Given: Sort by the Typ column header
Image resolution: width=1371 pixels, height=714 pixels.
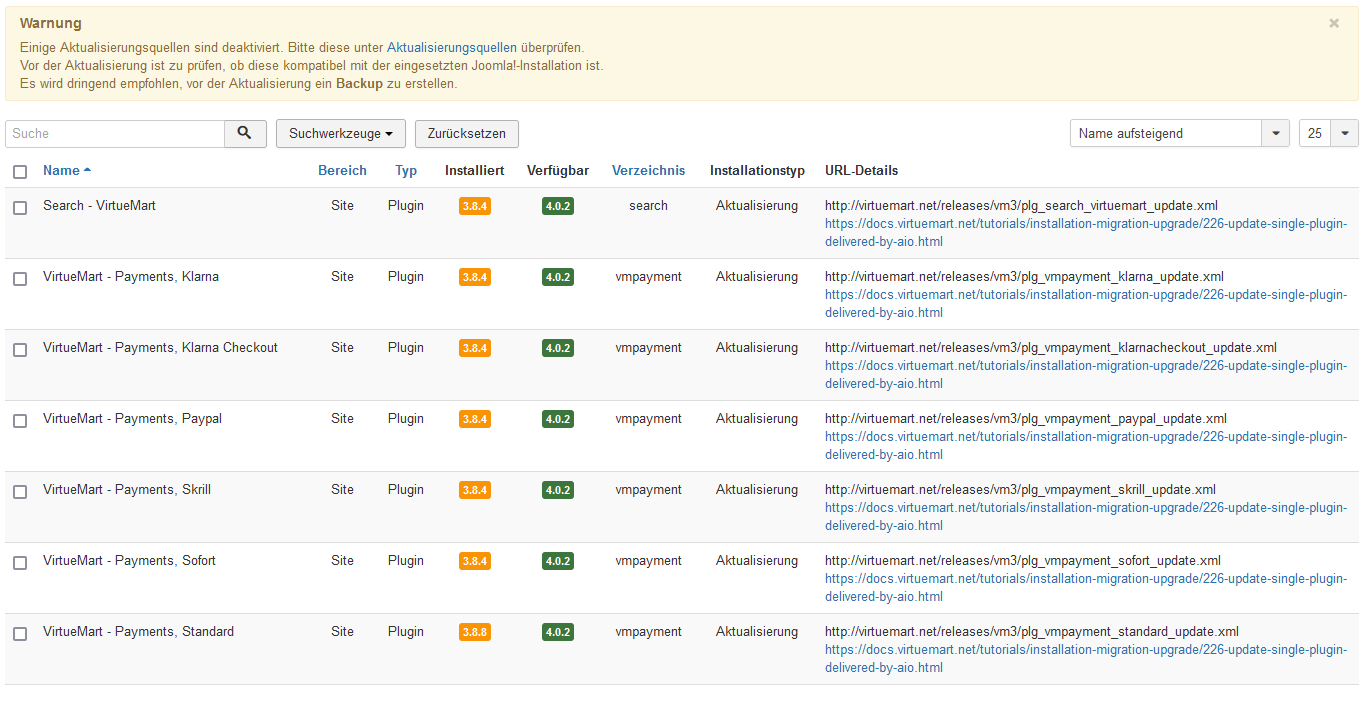Looking at the screenshot, I should (406, 171).
